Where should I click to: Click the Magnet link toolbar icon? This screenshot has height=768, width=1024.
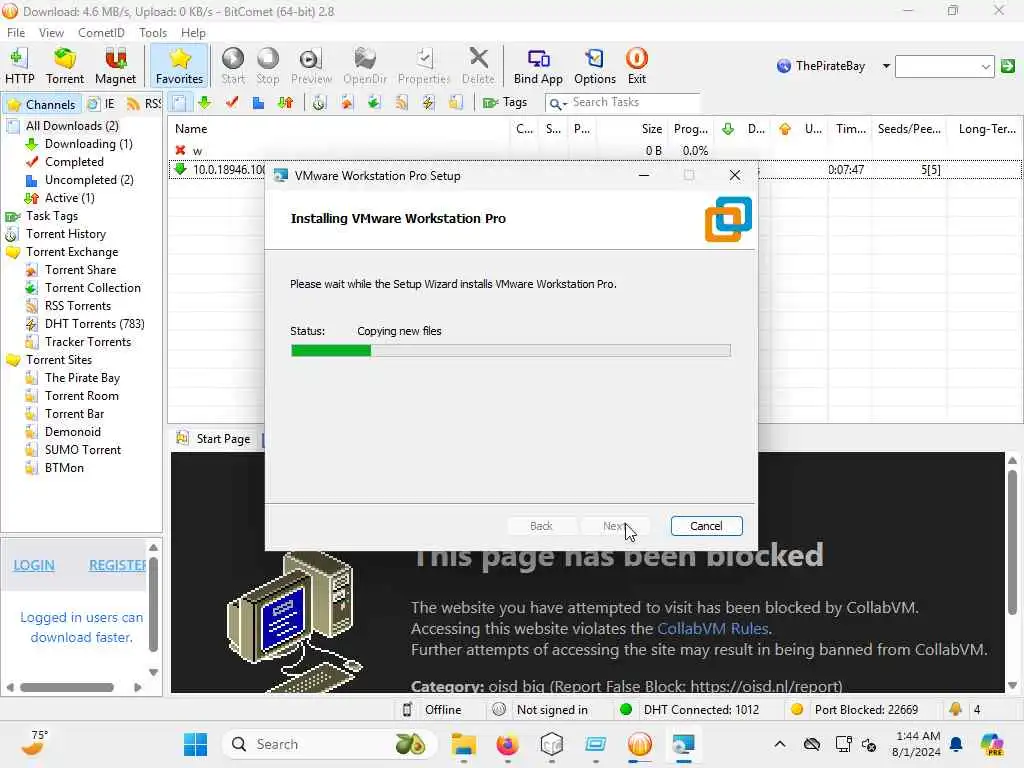(115, 66)
